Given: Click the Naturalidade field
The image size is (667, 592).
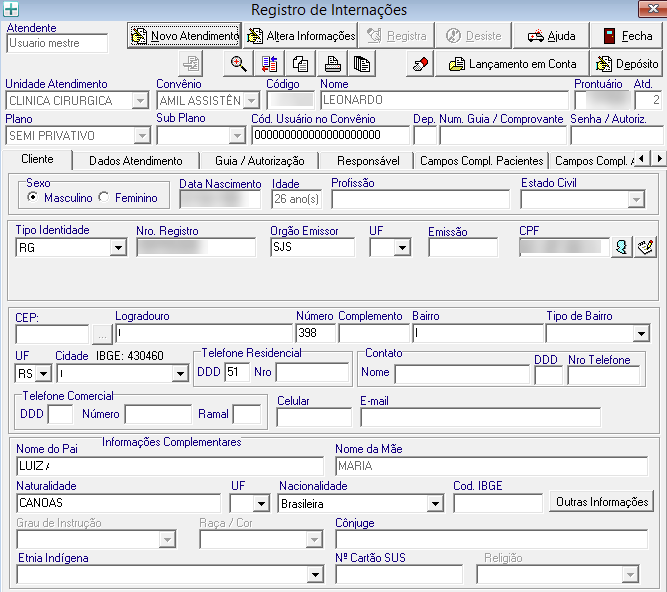Looking at the screenshot, I should [119, 503].
